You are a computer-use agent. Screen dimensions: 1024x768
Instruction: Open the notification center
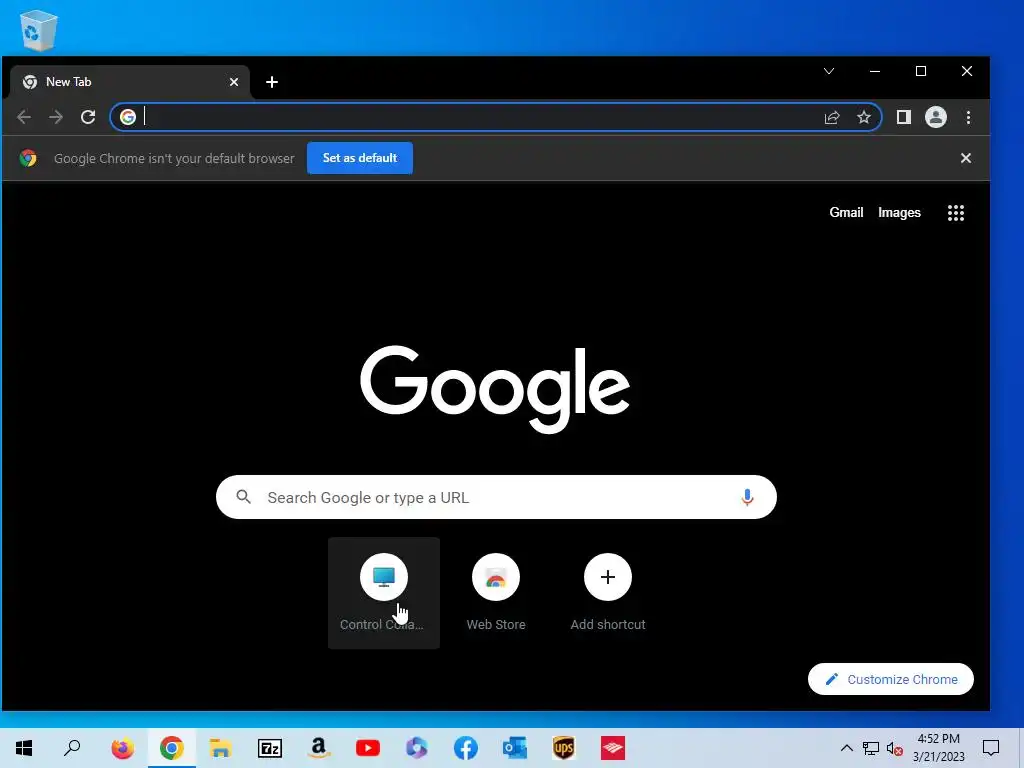click(x=991, y=748)
